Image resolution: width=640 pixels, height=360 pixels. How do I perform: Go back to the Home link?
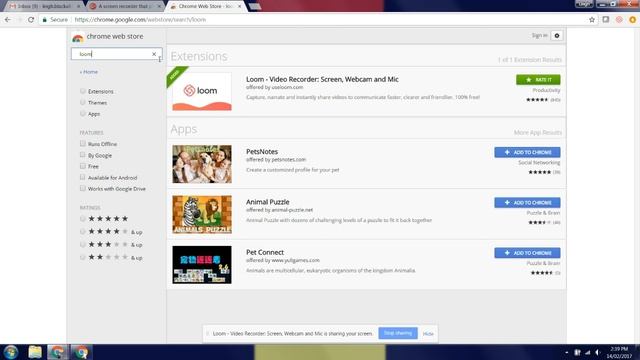89,72
